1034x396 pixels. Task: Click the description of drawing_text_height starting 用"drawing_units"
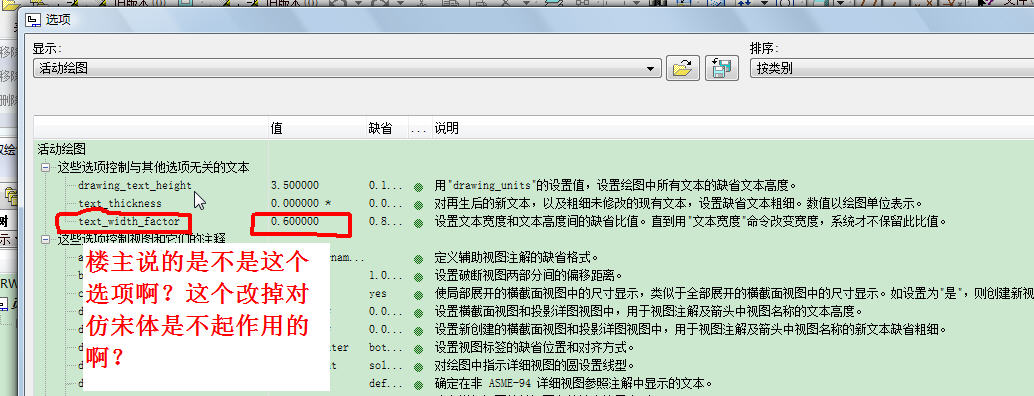[x=616, y=185]
